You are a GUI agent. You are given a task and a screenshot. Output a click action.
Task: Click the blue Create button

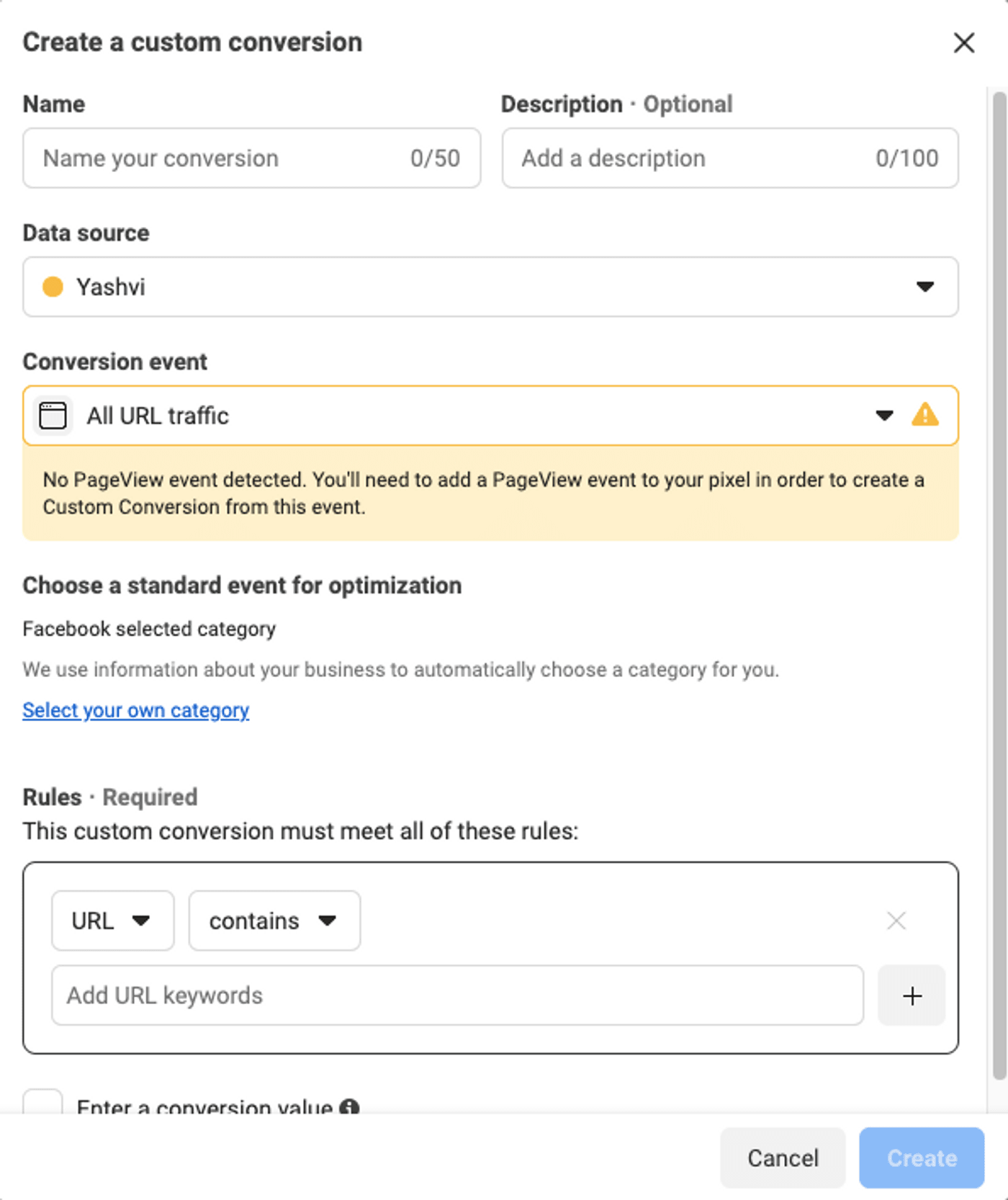(921, 1158)
